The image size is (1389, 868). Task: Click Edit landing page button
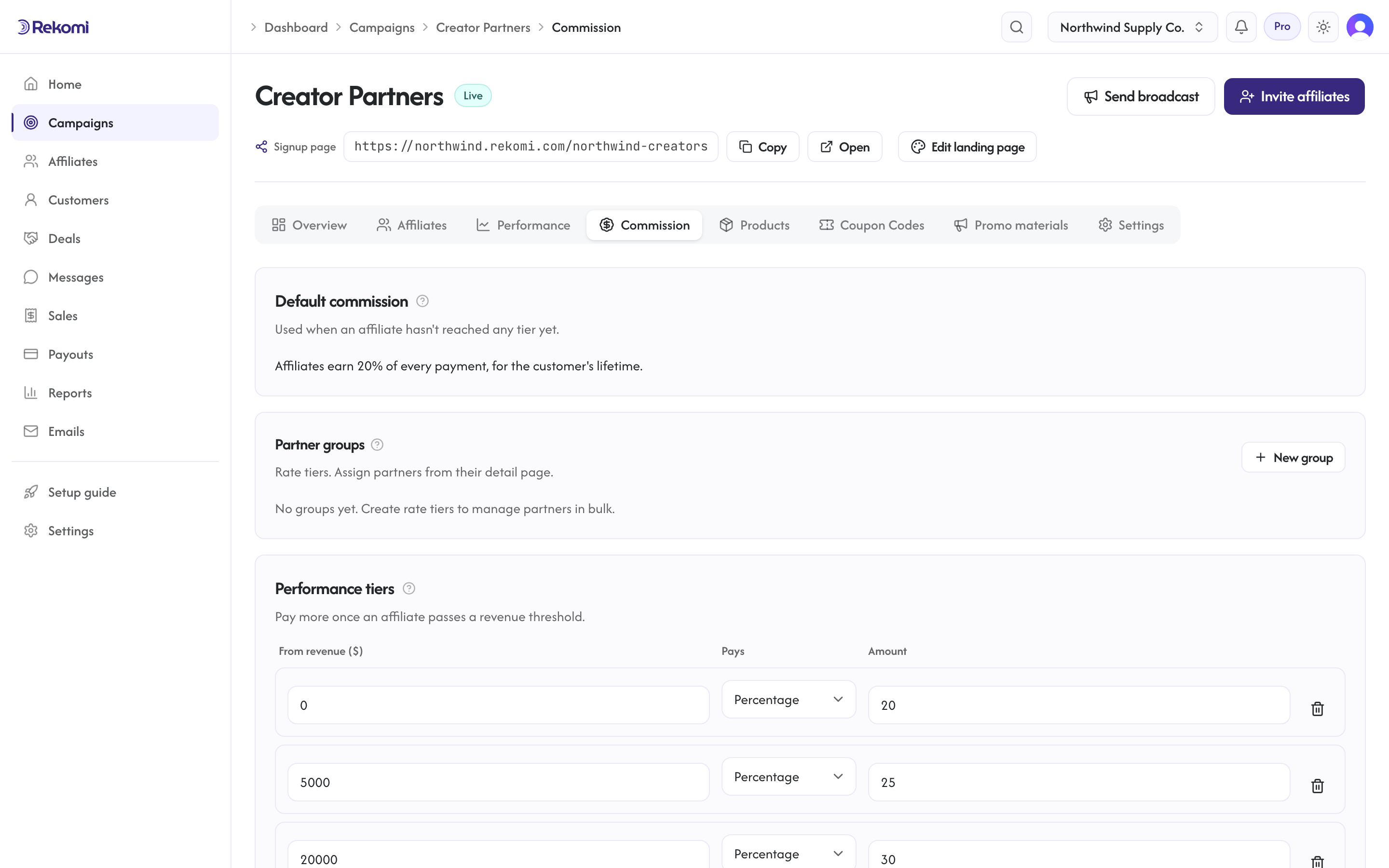click(x=967, y=147)
